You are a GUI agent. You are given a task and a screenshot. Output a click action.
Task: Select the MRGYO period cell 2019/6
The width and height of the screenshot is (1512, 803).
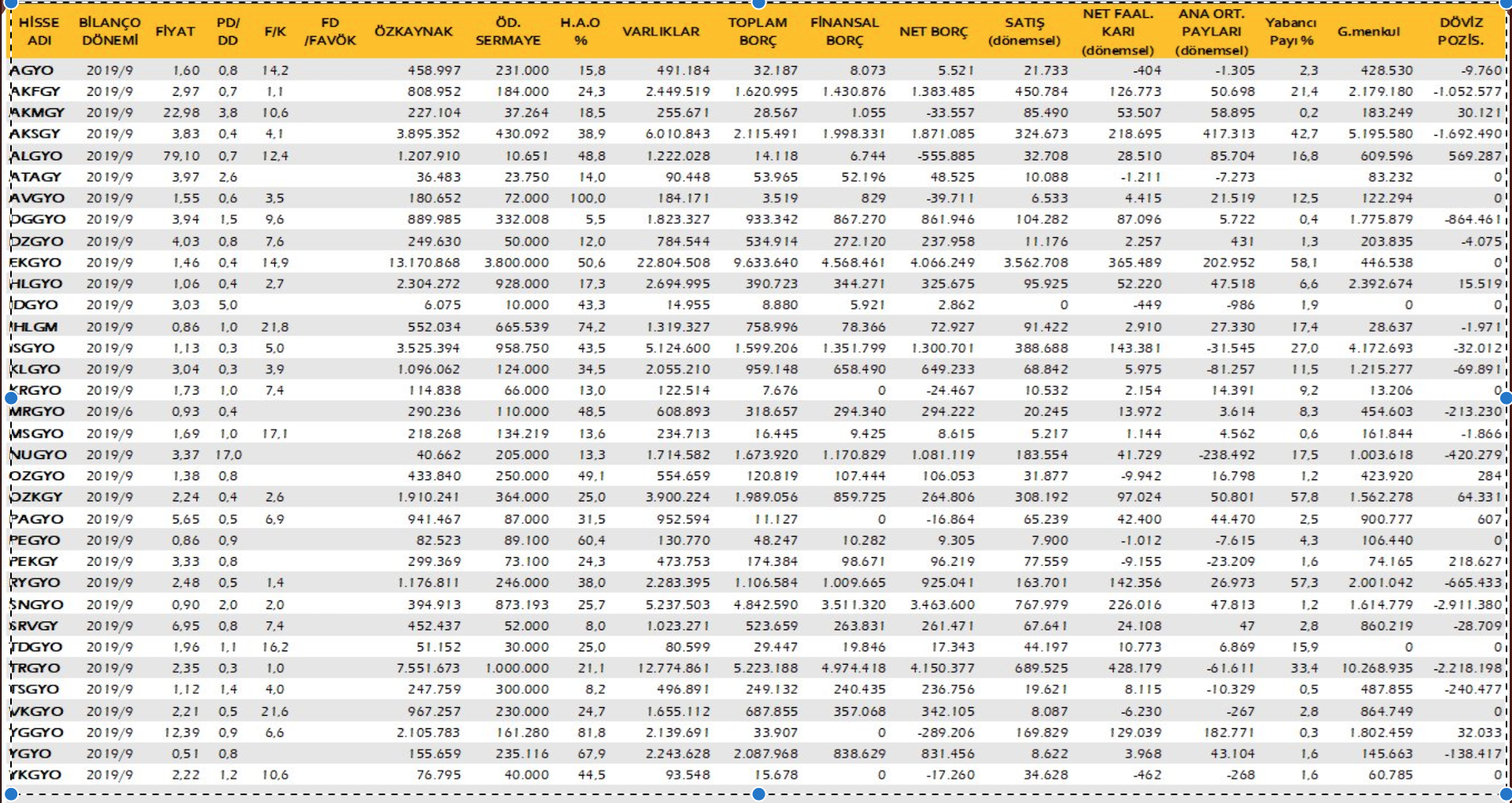tap(109, 412)
